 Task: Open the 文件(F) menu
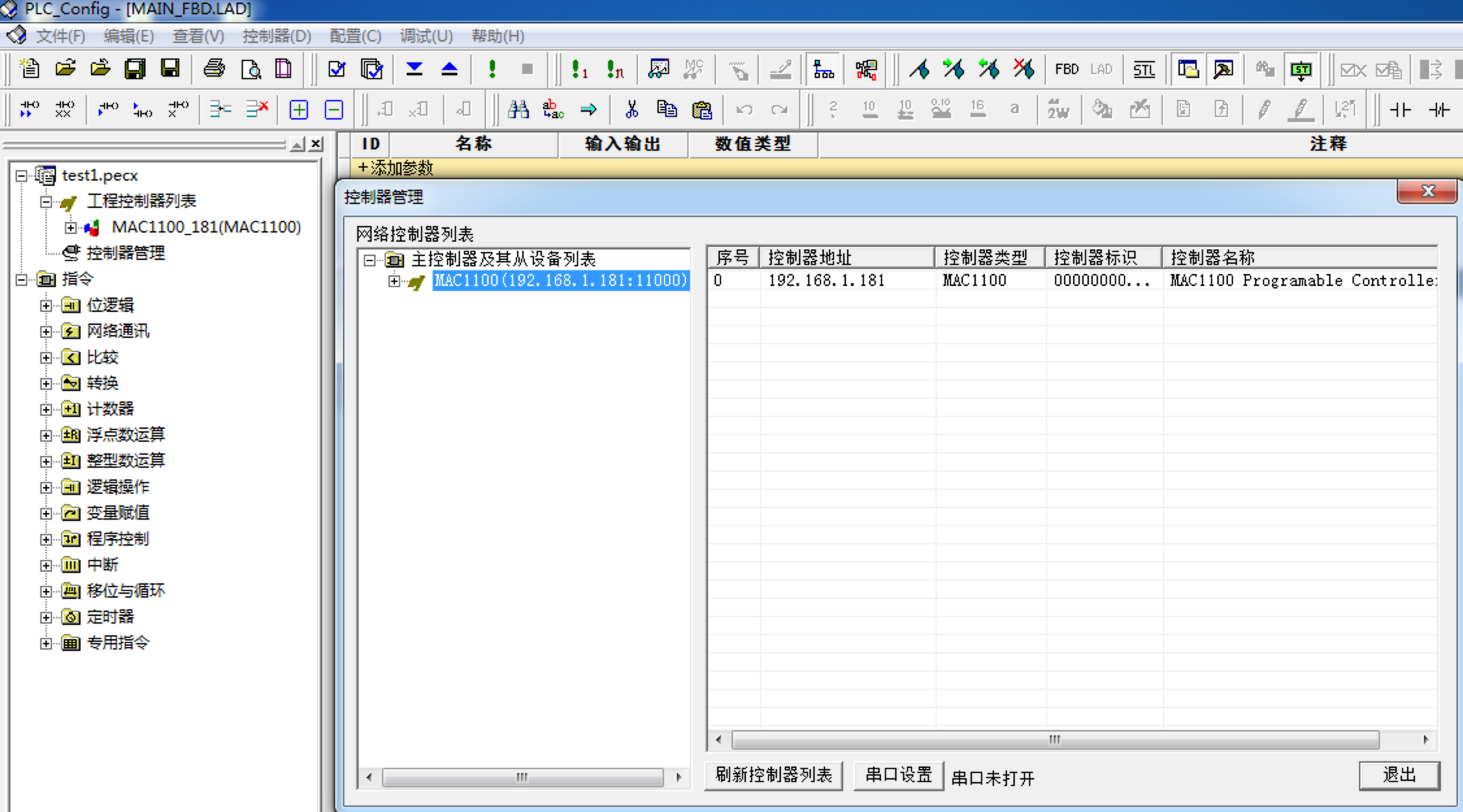[x=60, y=36]
